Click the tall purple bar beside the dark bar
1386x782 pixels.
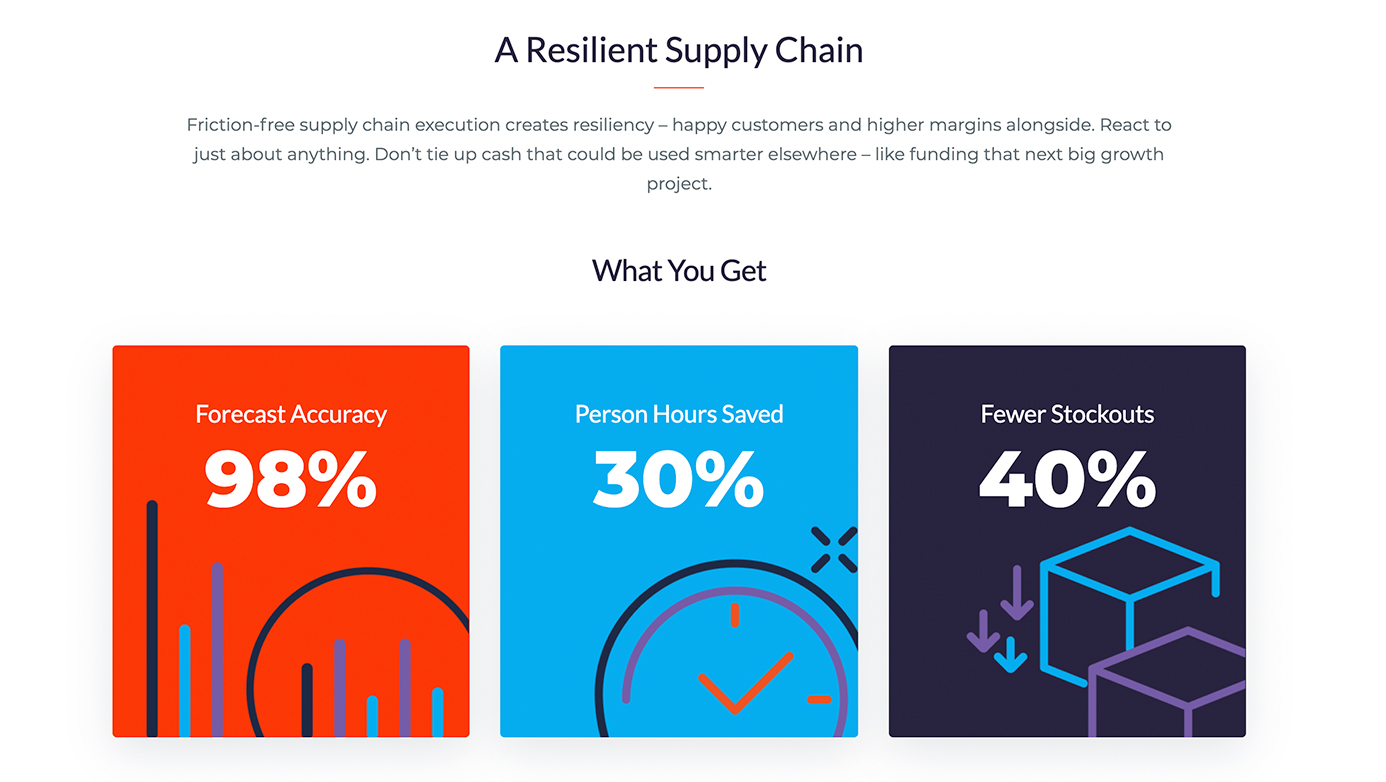click(x=217, y=650)
